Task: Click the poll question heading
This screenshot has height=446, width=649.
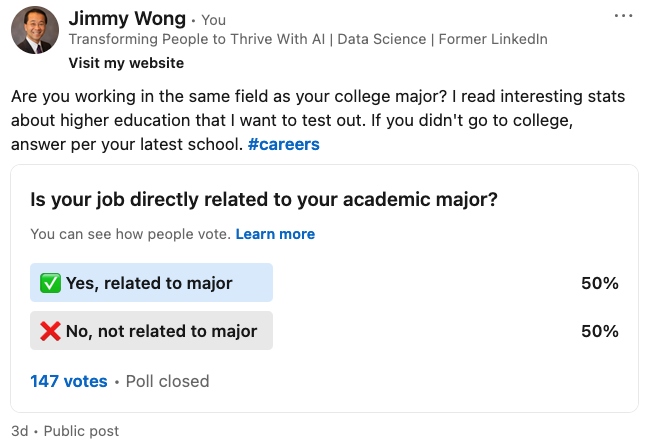Action: click(264, 199)
